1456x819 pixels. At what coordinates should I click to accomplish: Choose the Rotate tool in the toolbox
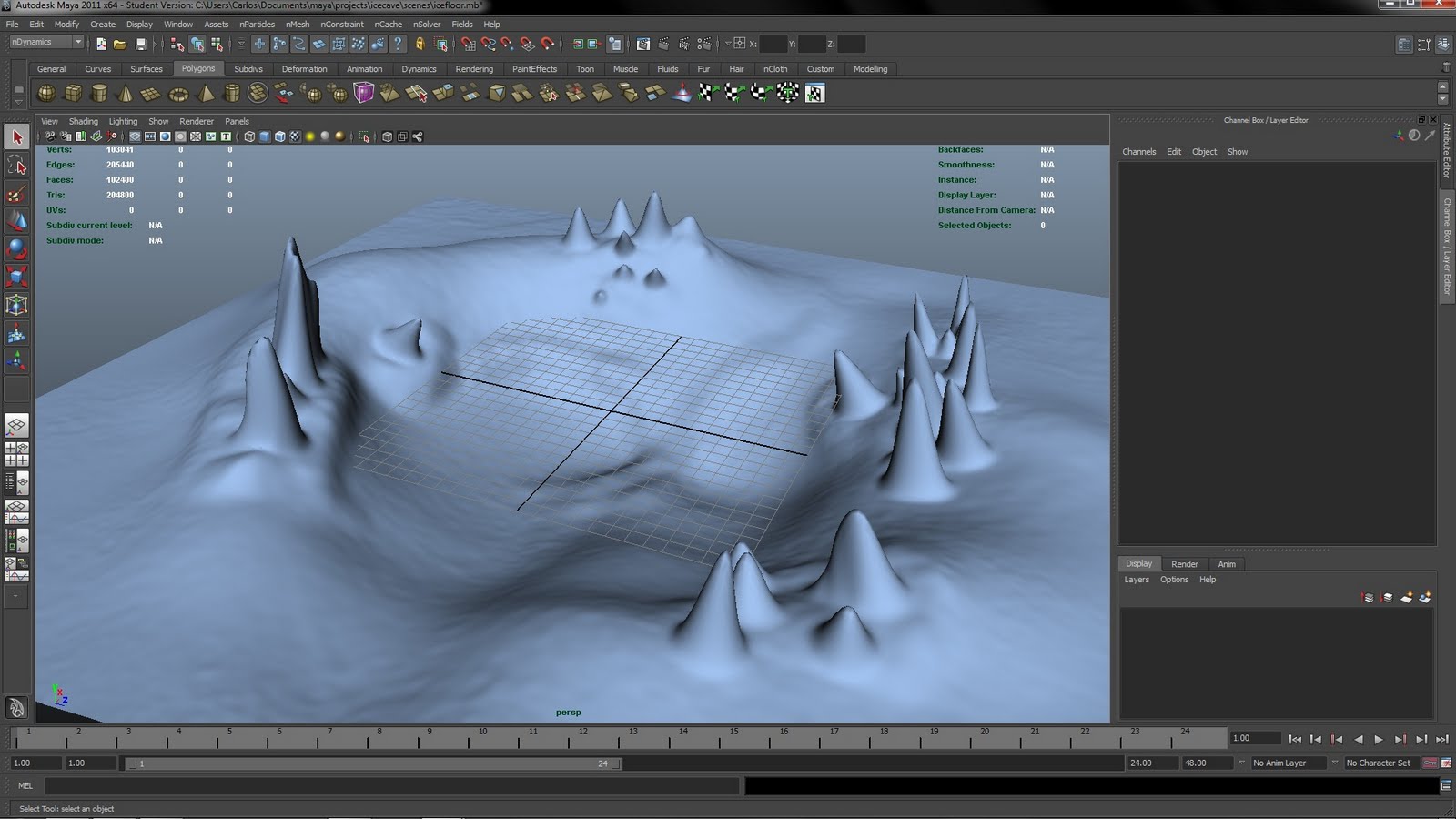pyautogui.click(x=16, y=248)
